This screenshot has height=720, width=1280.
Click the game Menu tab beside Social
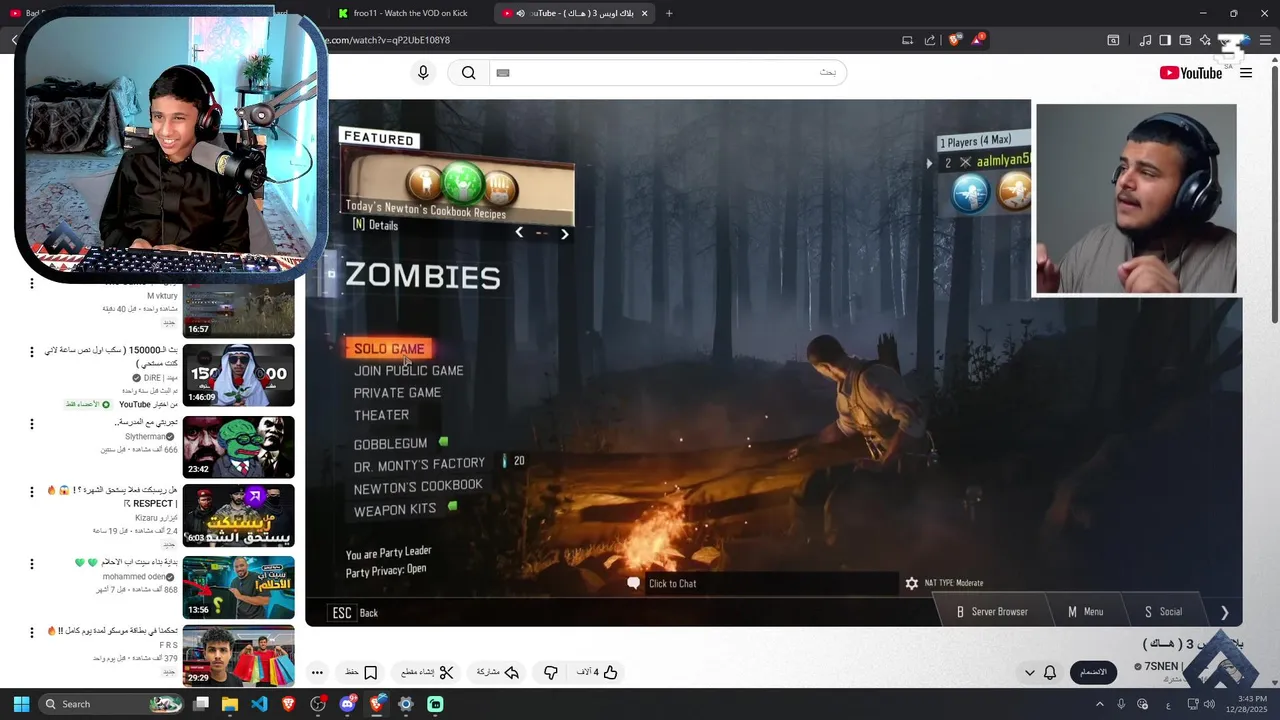(x=1085, y=612)
